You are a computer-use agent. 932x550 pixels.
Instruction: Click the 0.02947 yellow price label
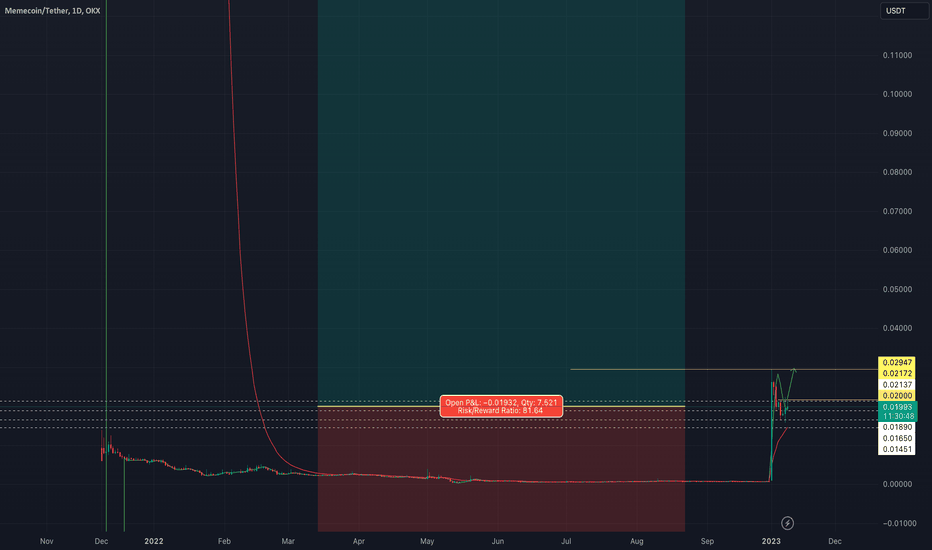click(x=896, y=363)
